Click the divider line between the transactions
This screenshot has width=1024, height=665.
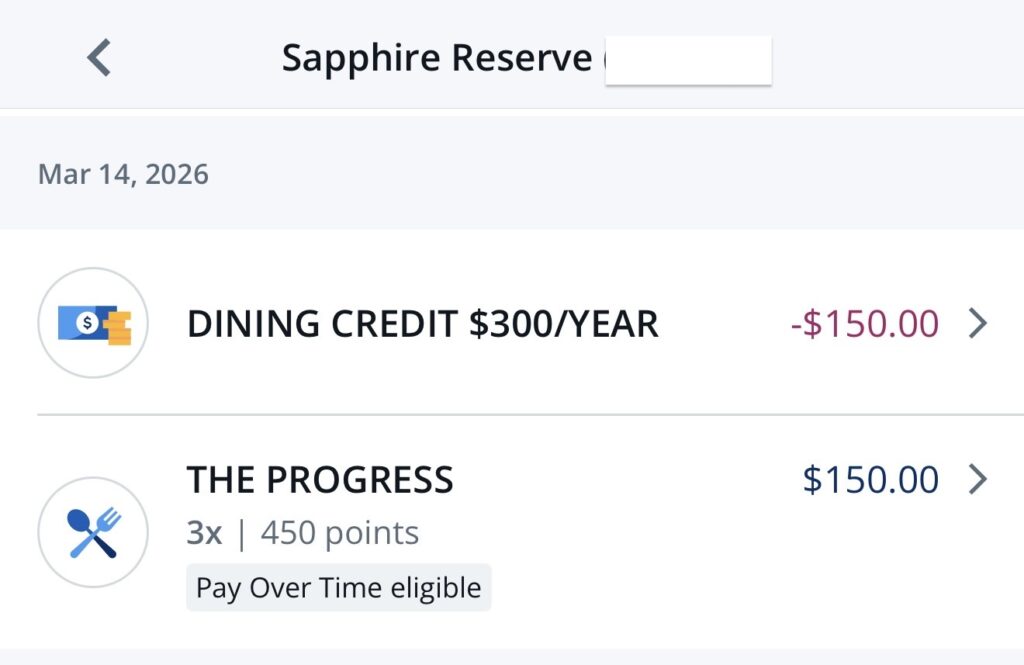[x=530, y=414]
